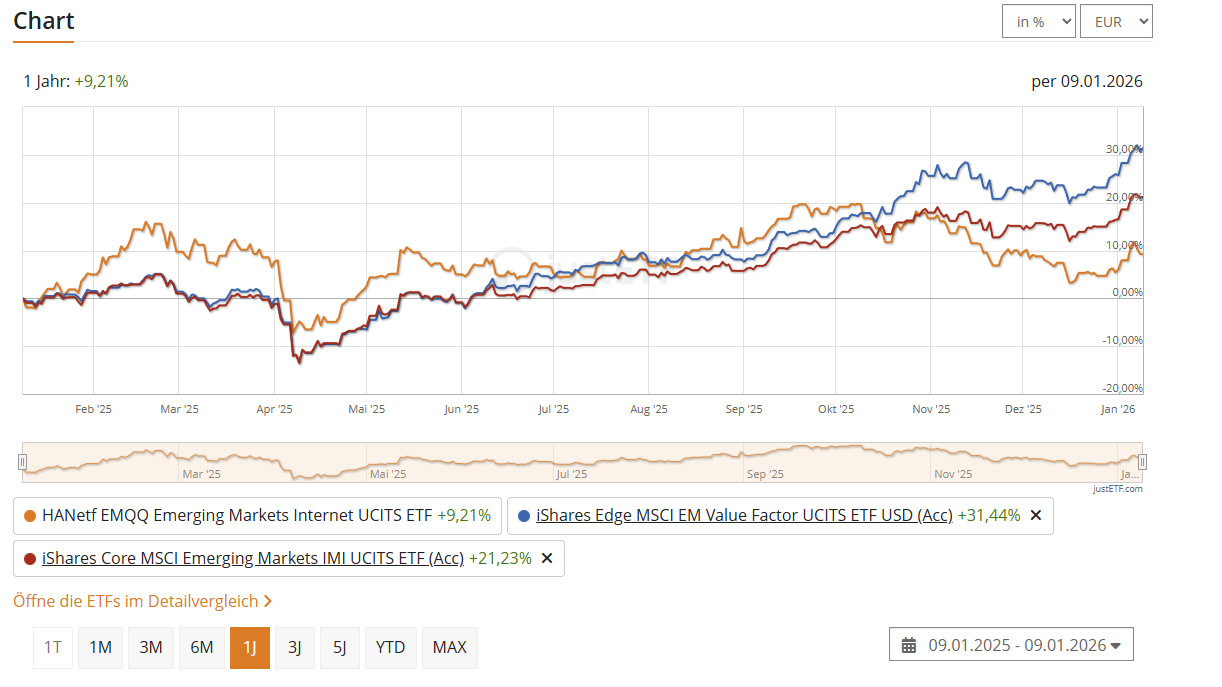Open the EUR currency dropdown
The width and height of the screenshot is (1222, 687).
coord(1116,22)
